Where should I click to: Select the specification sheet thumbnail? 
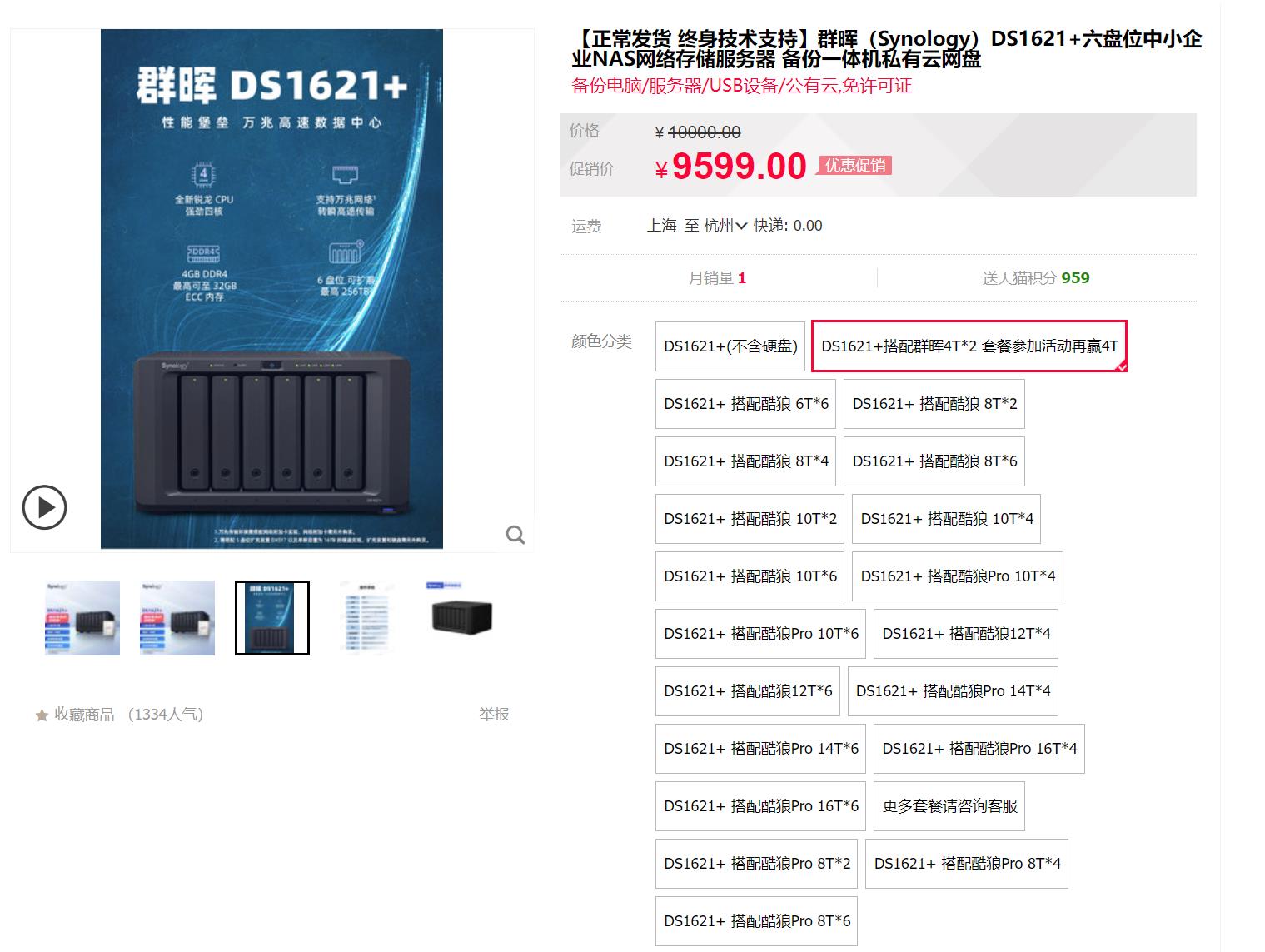pyautogui.click(x=367, y=618)
